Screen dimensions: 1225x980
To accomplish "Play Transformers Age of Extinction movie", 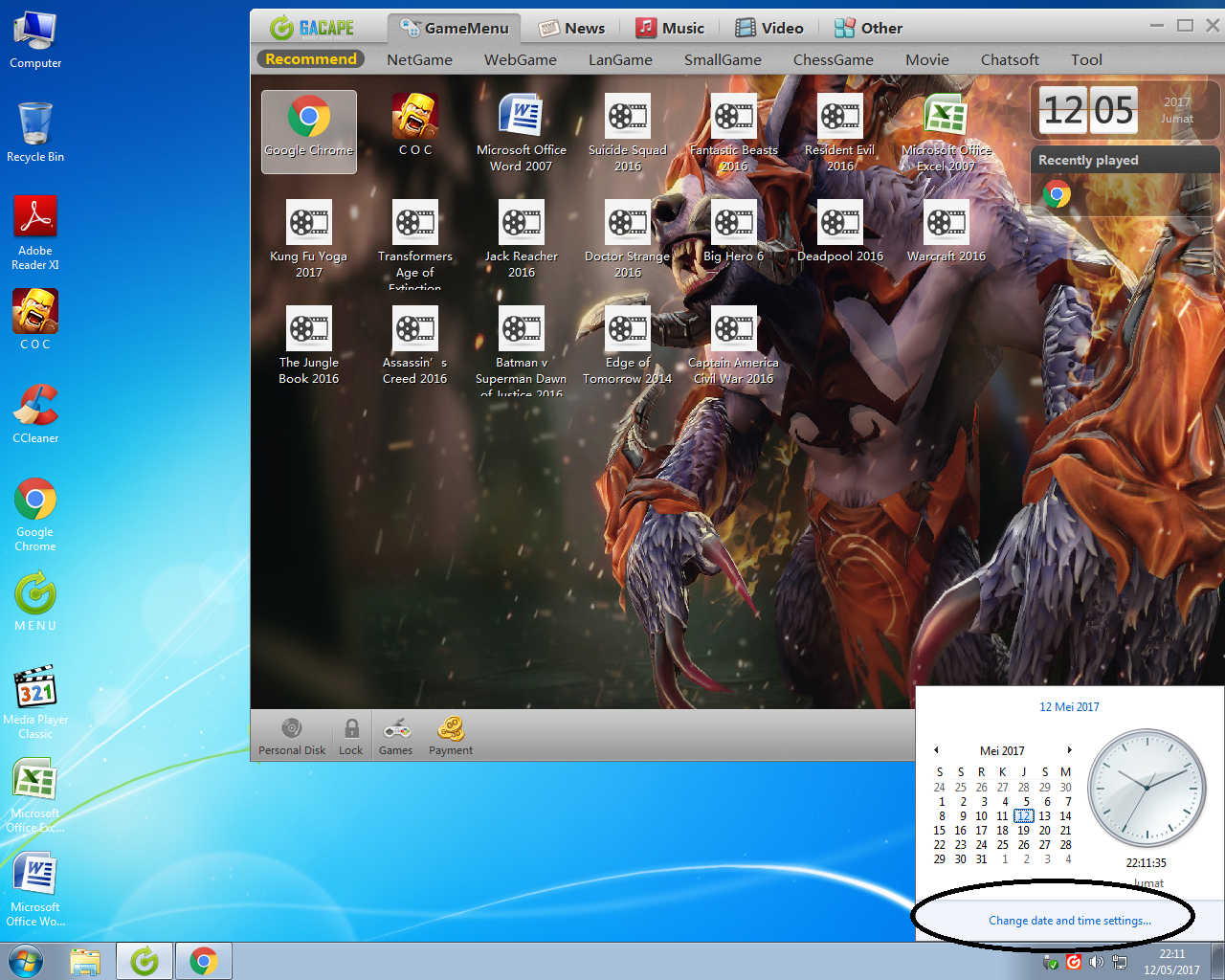I will pos(415,244).
